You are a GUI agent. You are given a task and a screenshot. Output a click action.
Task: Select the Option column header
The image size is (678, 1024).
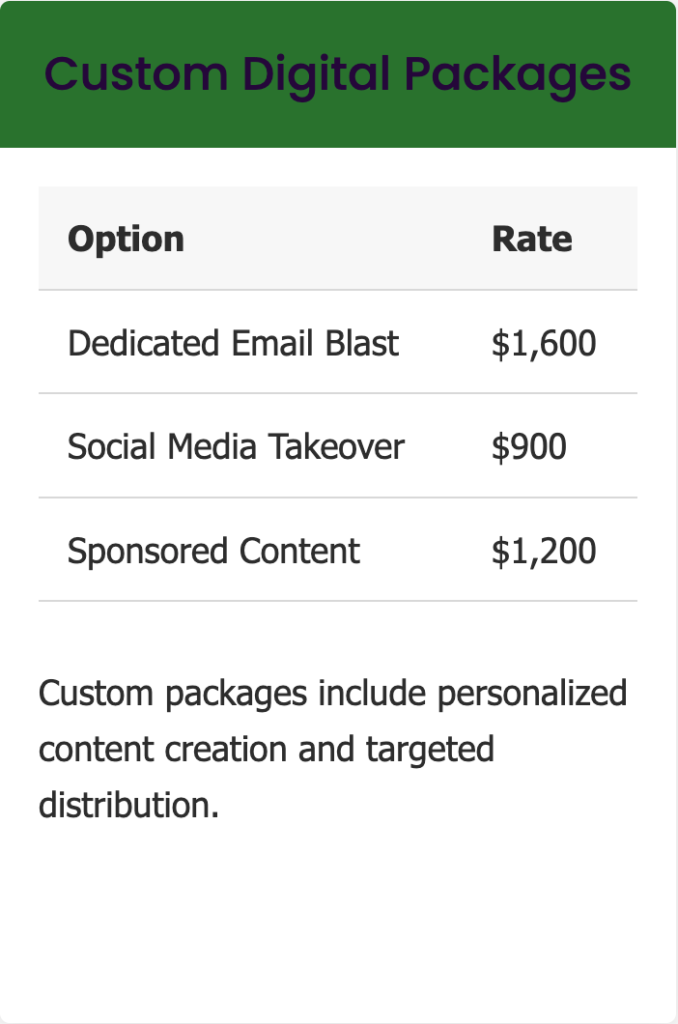click(x=126, y=239)
